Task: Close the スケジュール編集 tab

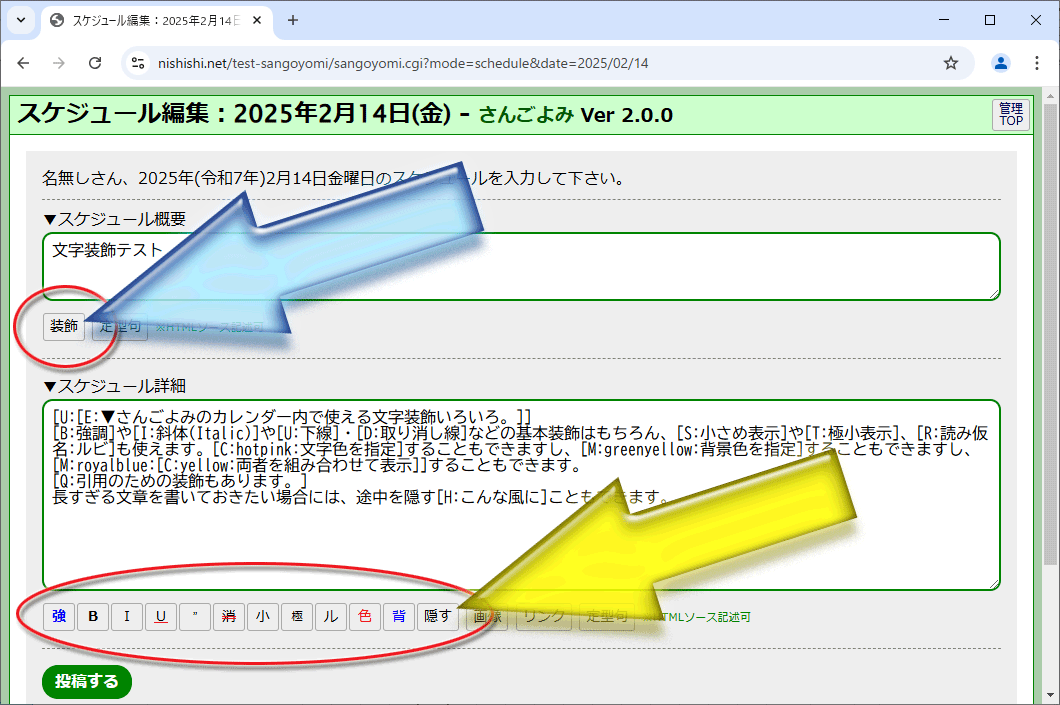Action: tap(257, 20)
